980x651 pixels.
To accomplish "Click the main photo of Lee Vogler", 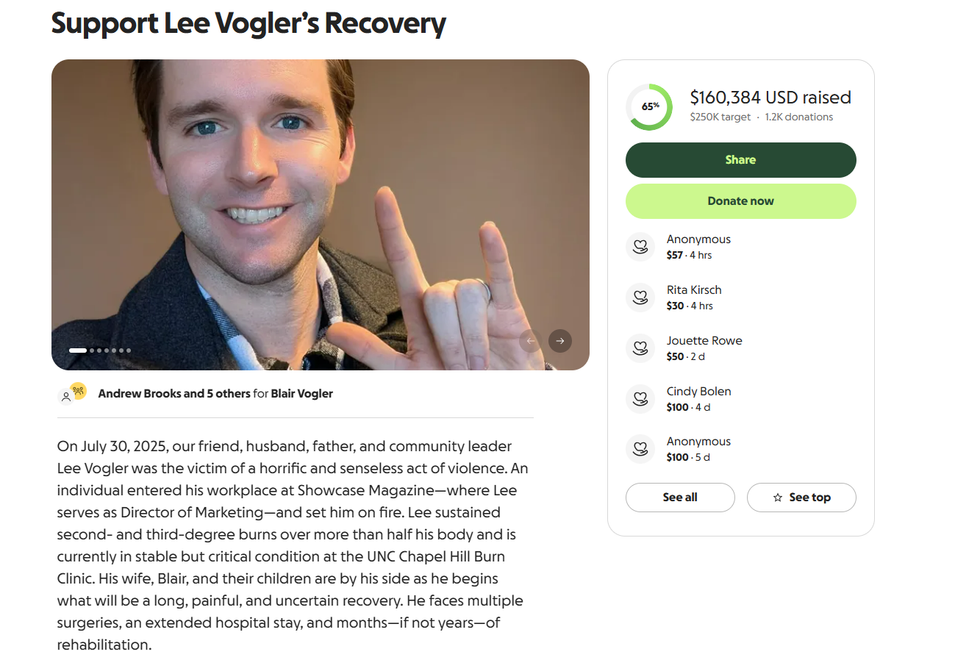I will coord(320,215).
